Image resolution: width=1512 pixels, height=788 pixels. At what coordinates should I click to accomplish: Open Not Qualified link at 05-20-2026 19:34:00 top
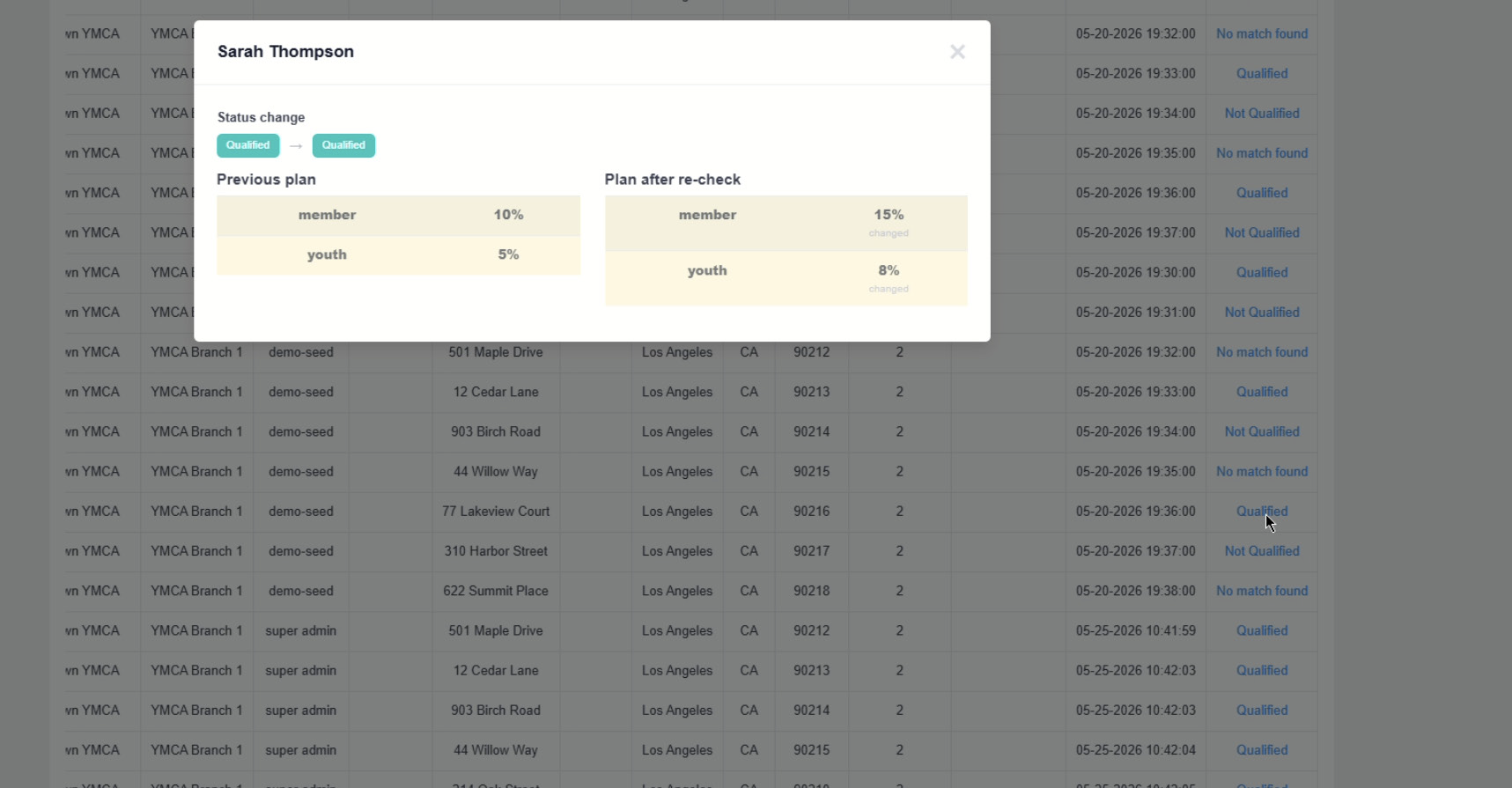1262,113
